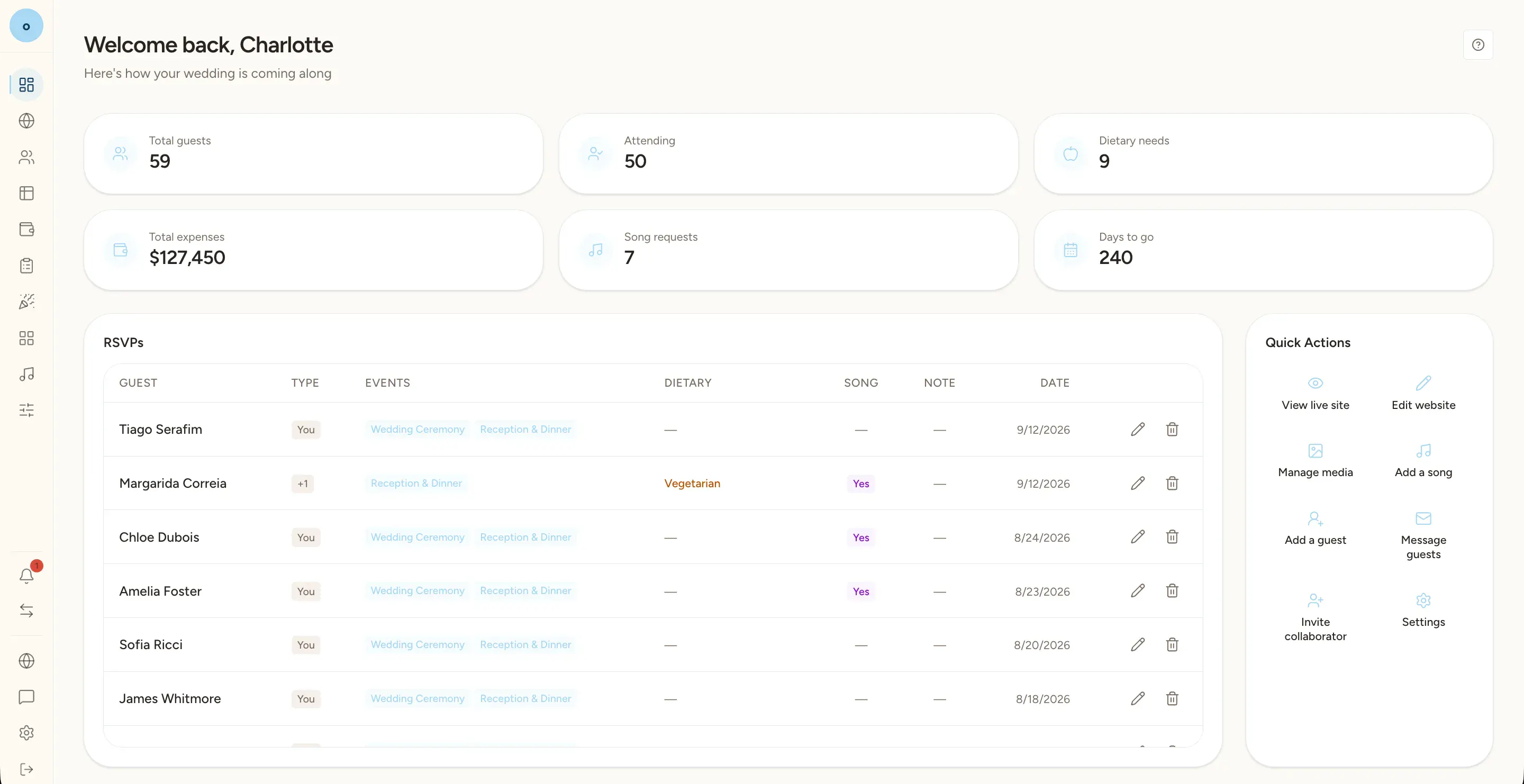Edit Sofia Ricci's RSVP pencil icon
This screenshot has height=784, width=1524.
pyautogui.click(x=1138, y=644)
